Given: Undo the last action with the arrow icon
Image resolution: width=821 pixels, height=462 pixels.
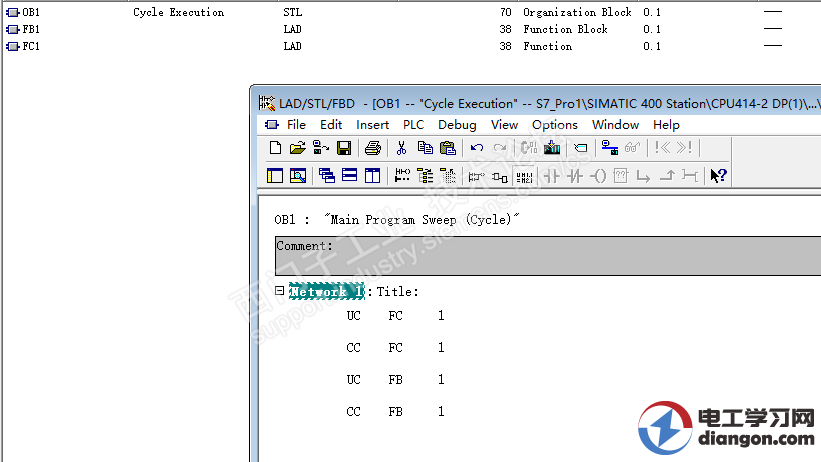Looking at the screenshot, I should [x=476, y=148].
